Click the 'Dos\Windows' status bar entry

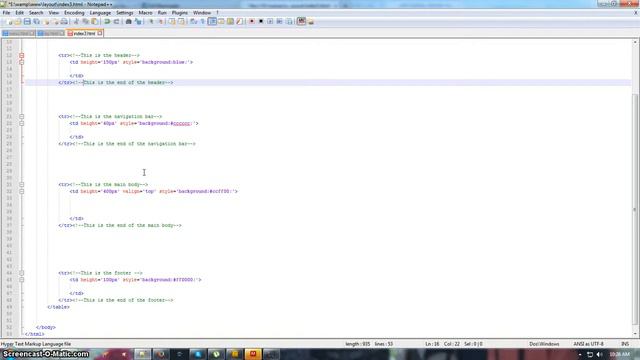[x=544, y=344]
